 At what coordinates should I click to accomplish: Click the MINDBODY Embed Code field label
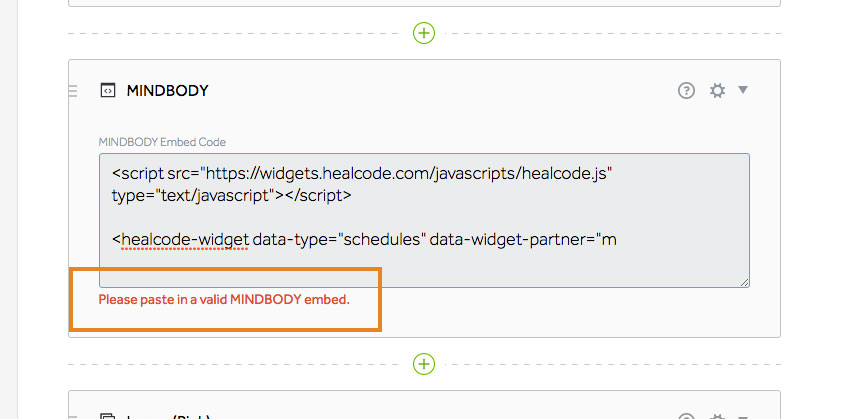click(162, 142)
